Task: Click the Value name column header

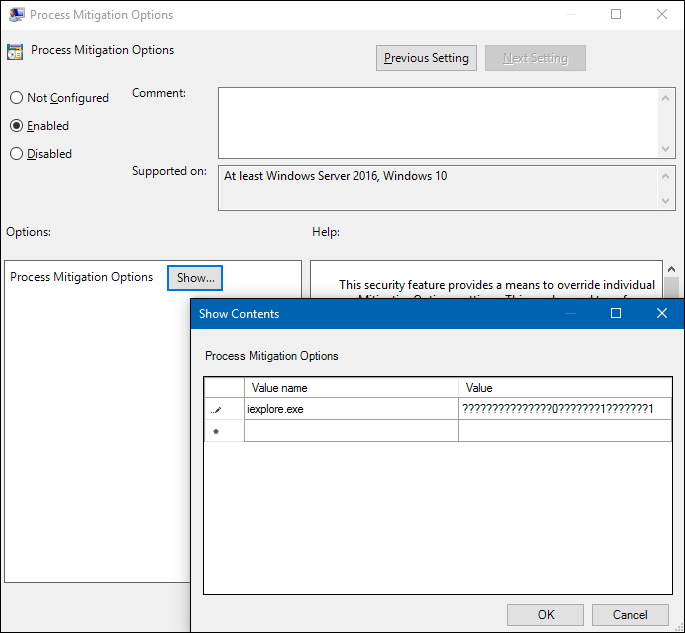Action: [350, 388]
